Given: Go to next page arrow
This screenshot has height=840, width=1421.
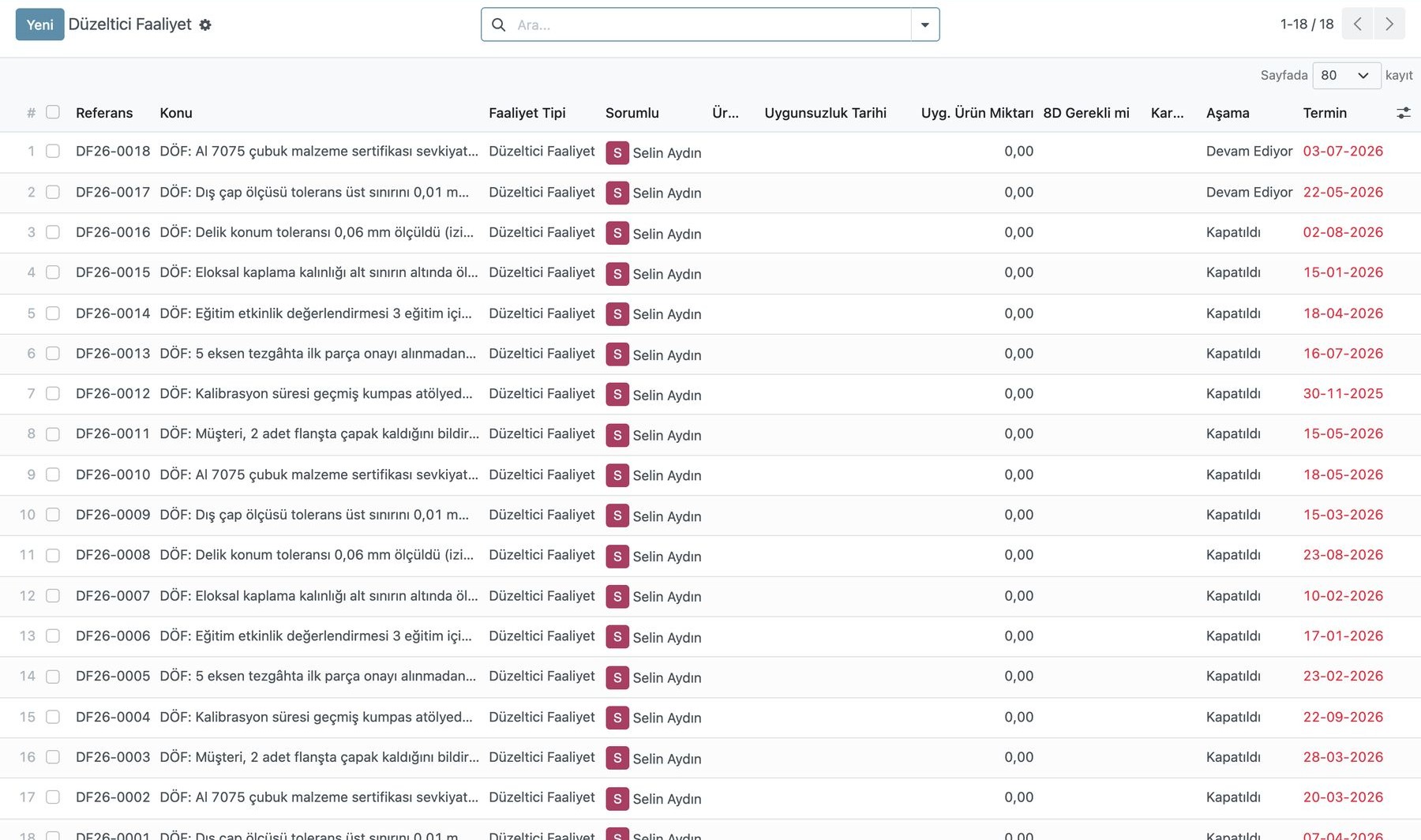Looking at the screenshot, I should (x=1389, y=24).
